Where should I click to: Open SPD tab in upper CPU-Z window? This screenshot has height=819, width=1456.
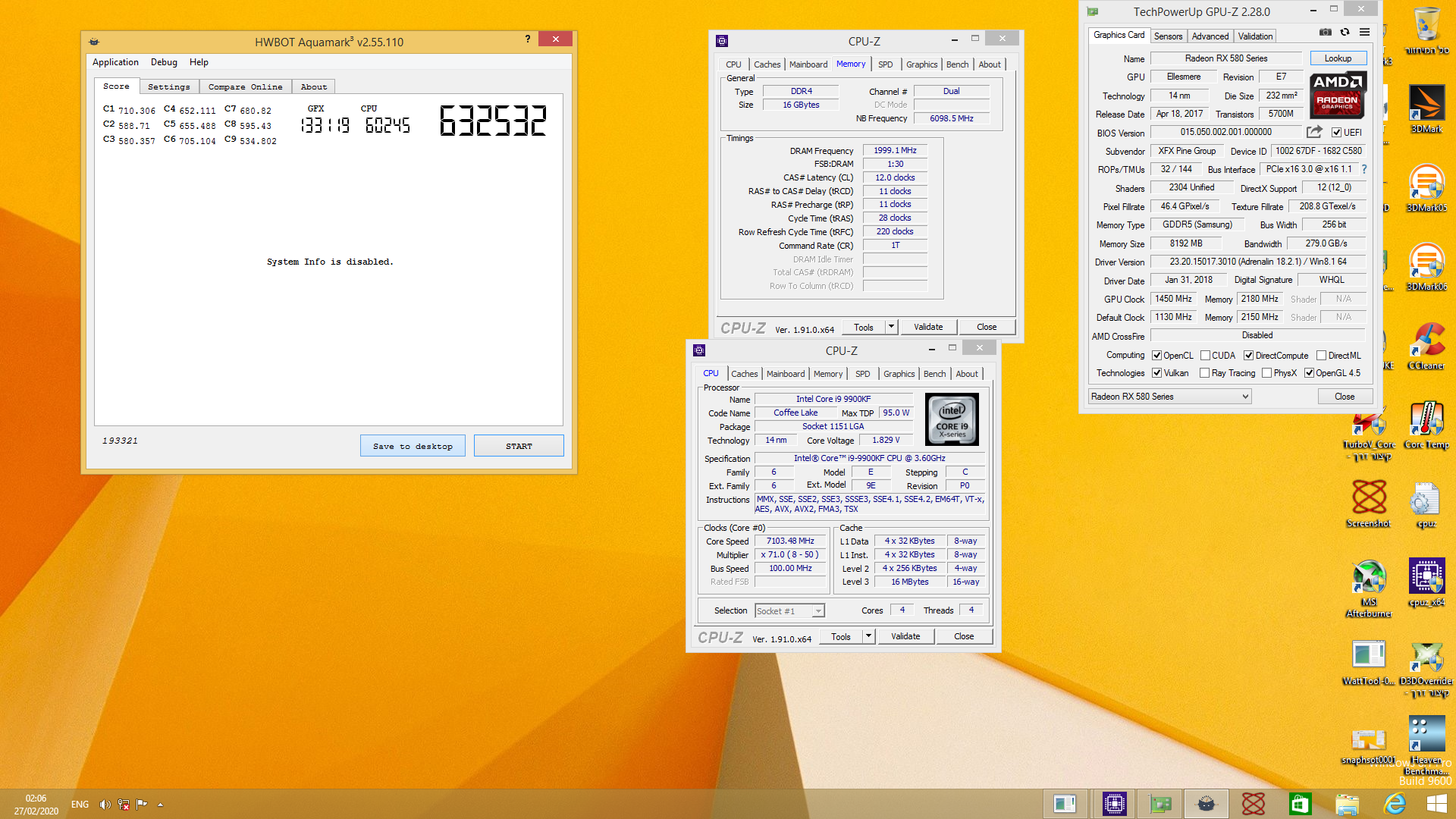885,64
